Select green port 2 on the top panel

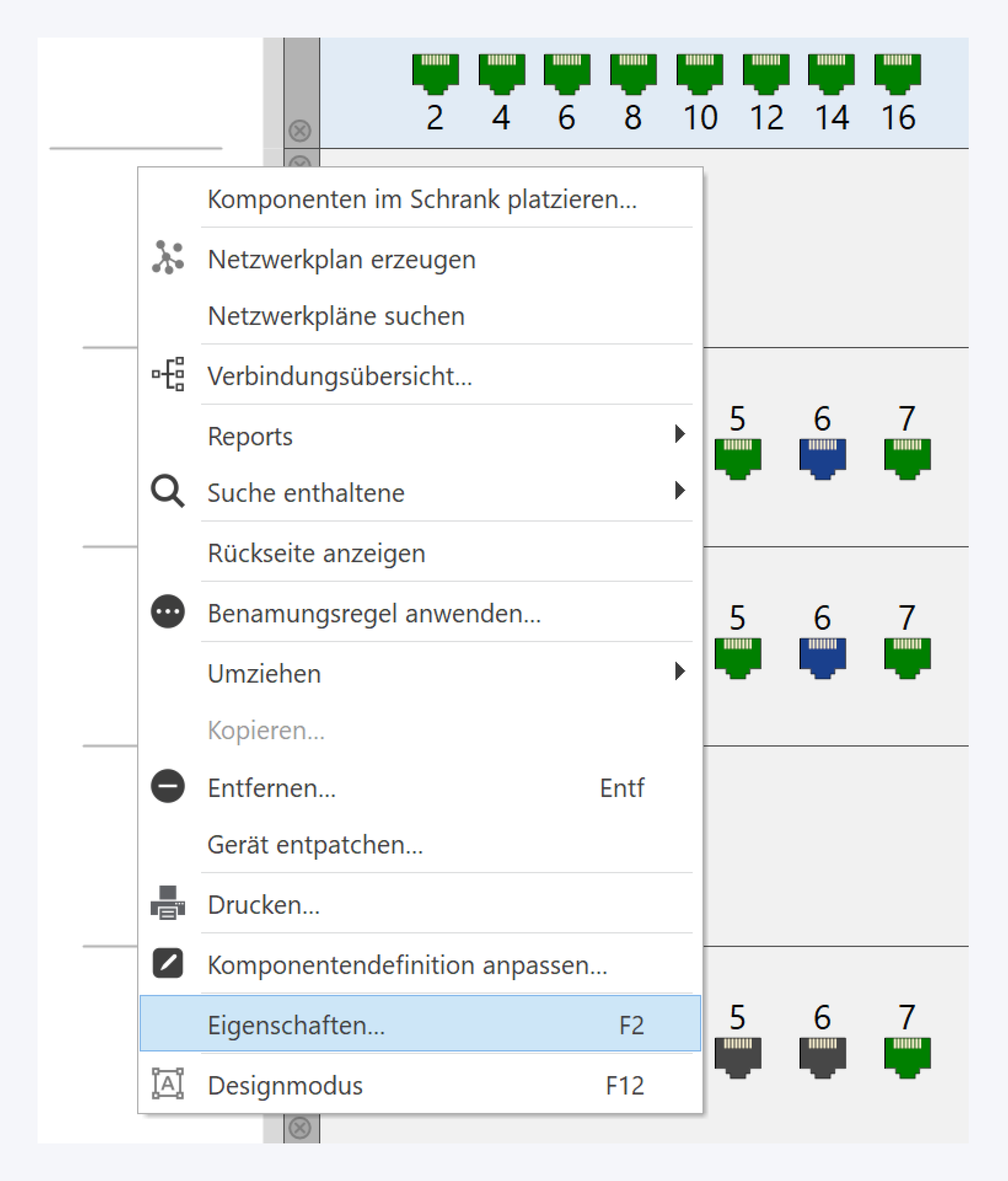(436, 74)
